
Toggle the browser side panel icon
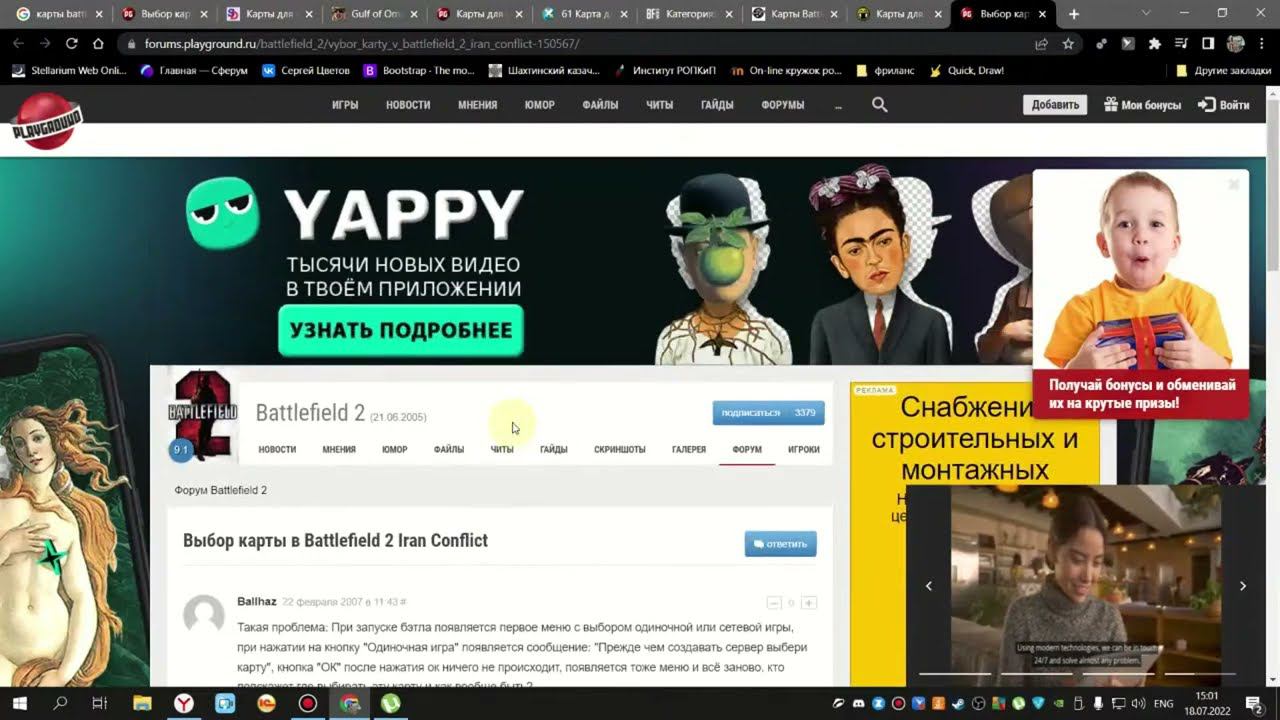pos(1207,44)
